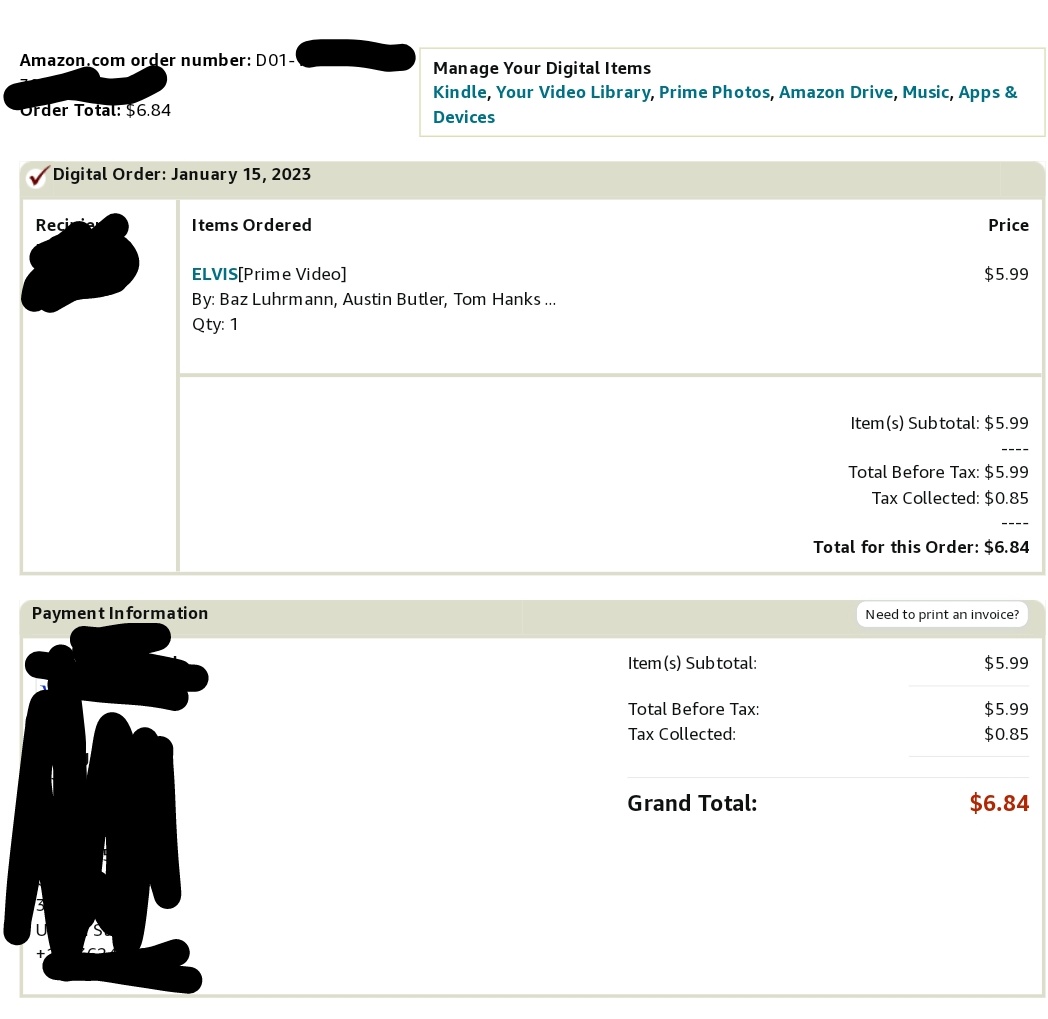Click Need to print an invoice button
Viewport: 1048px width, 1019px height.
point(942,614)
